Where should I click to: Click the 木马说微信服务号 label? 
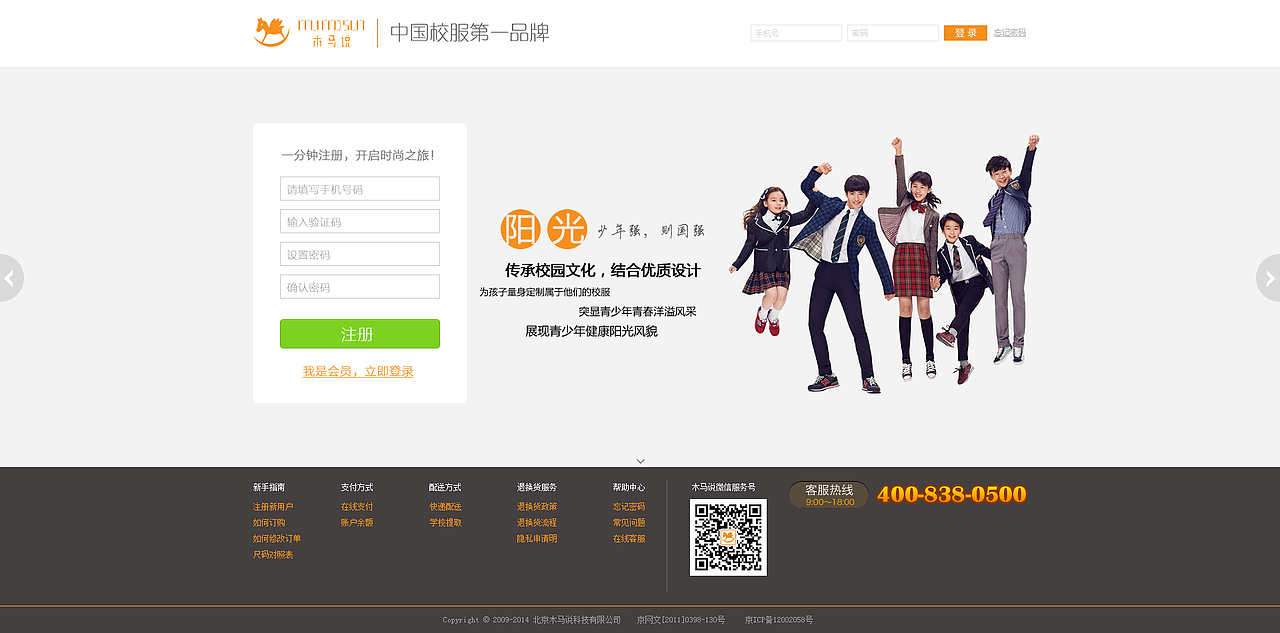coord(723,487)
